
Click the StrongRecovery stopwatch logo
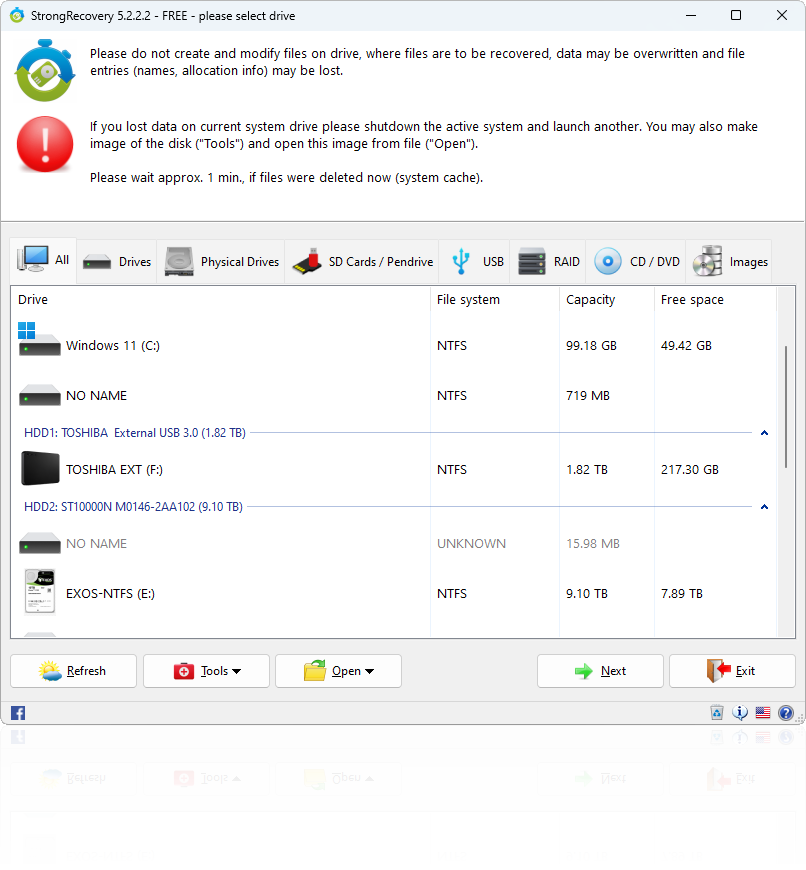45,70
